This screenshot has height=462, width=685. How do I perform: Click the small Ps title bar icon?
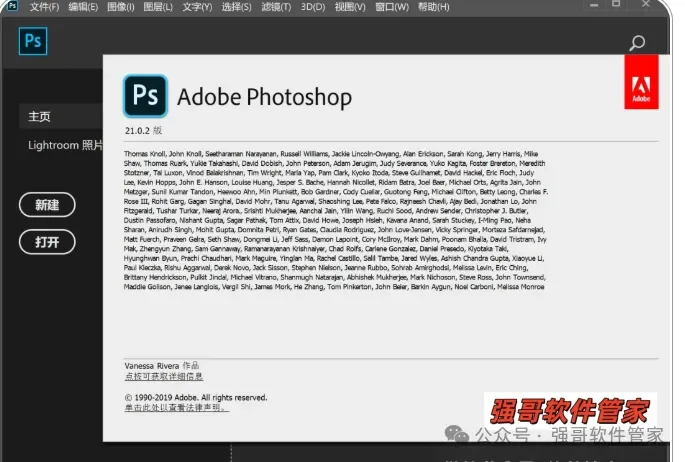(12, 6)
